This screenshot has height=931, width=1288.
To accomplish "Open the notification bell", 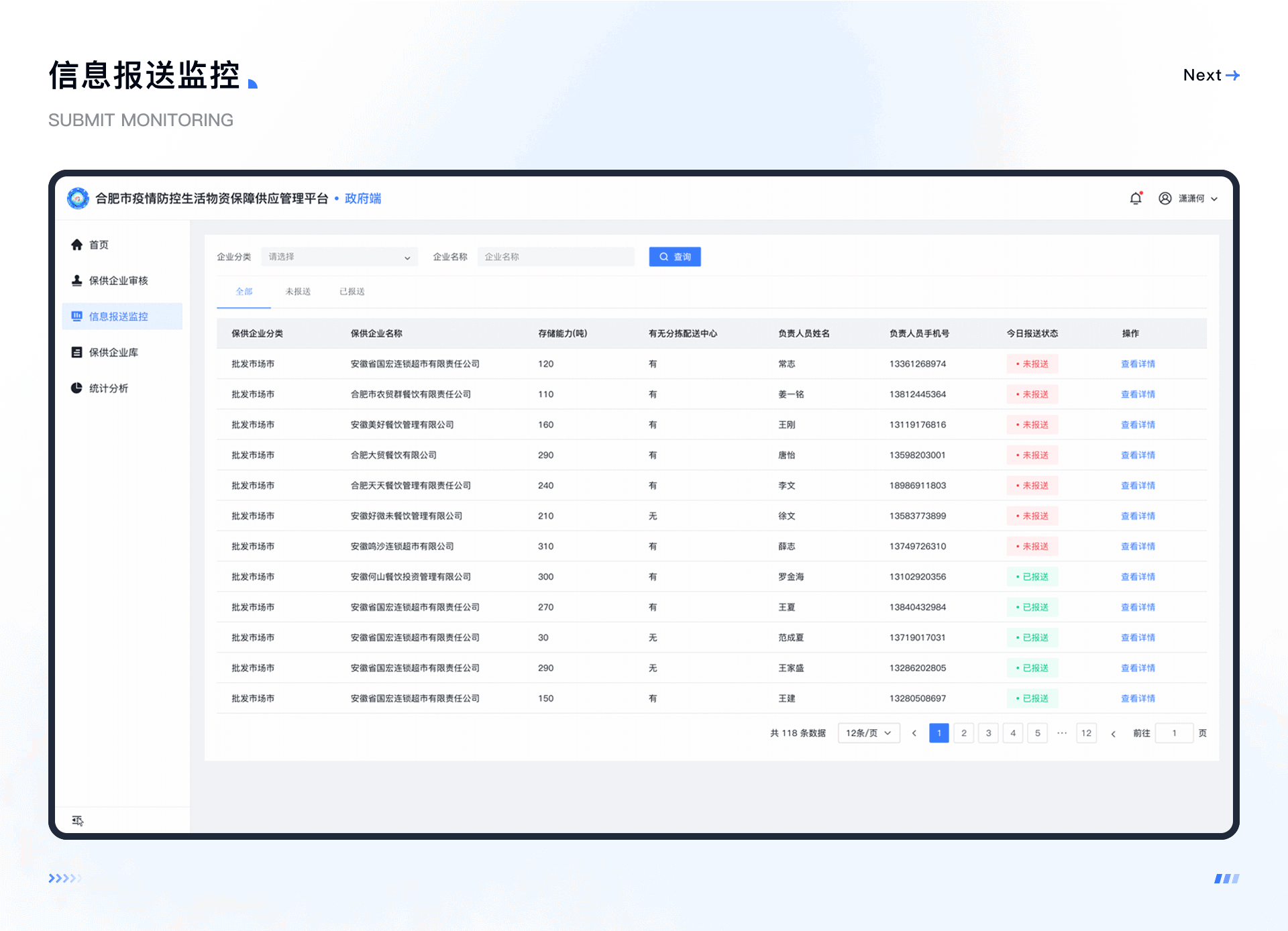I will pos(1136,199).
